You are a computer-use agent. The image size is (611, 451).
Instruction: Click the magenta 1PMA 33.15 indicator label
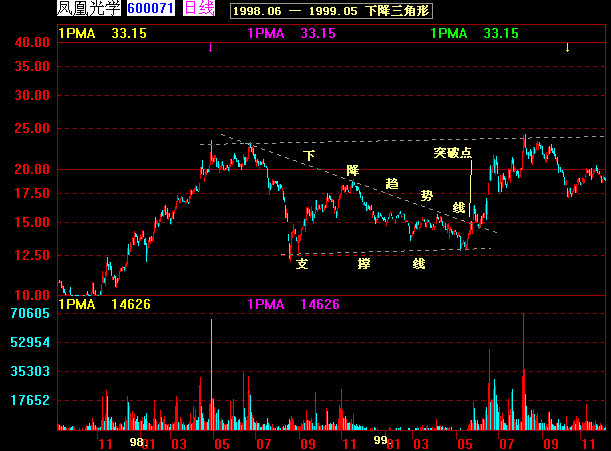click(291, 34)
